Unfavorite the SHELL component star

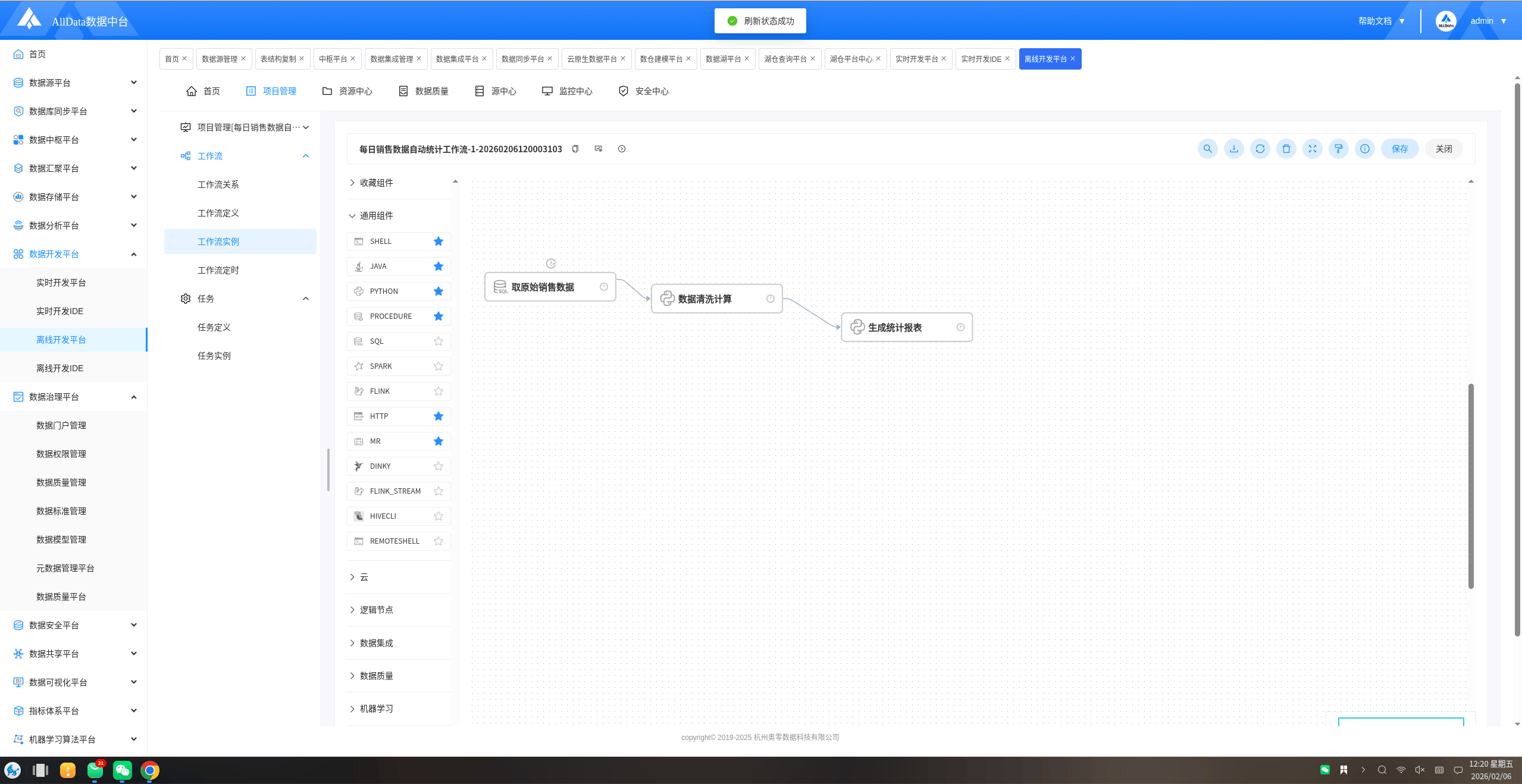439,242
